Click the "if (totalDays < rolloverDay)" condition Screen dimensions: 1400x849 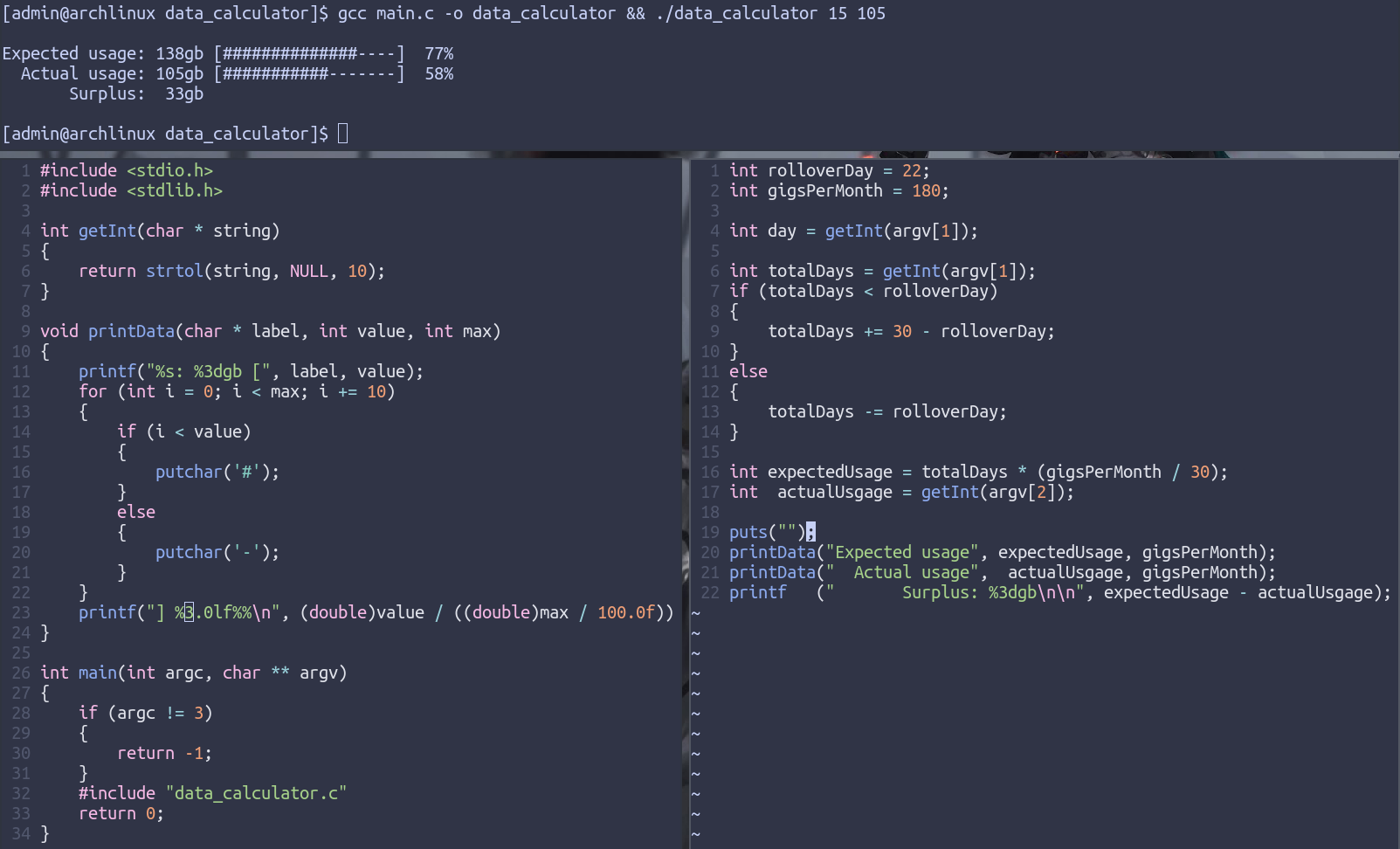tap(864, 291)
